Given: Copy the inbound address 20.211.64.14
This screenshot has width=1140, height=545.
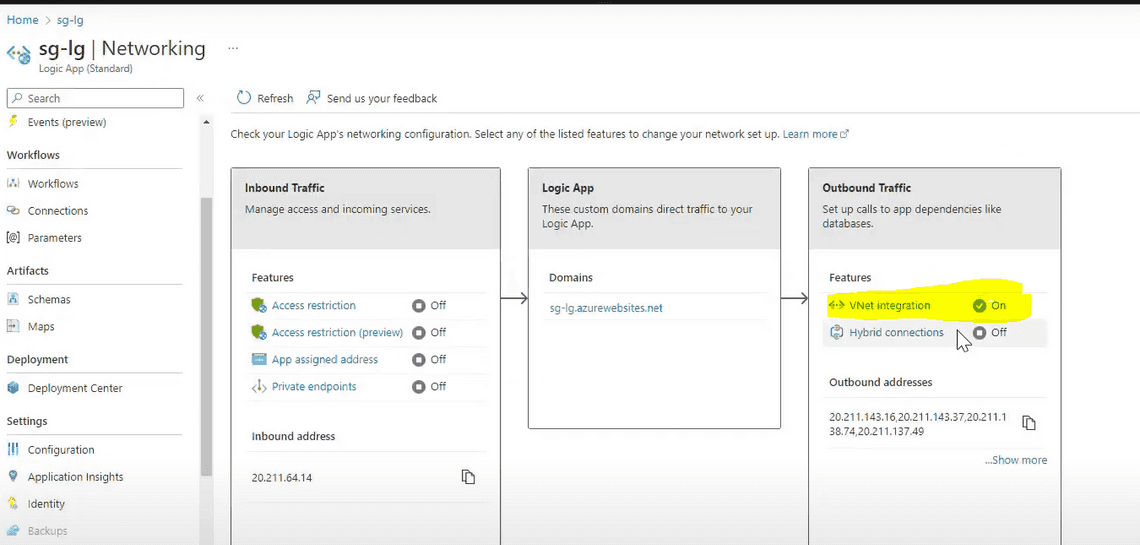Looking at the screenshot, I should click(468, 477).
